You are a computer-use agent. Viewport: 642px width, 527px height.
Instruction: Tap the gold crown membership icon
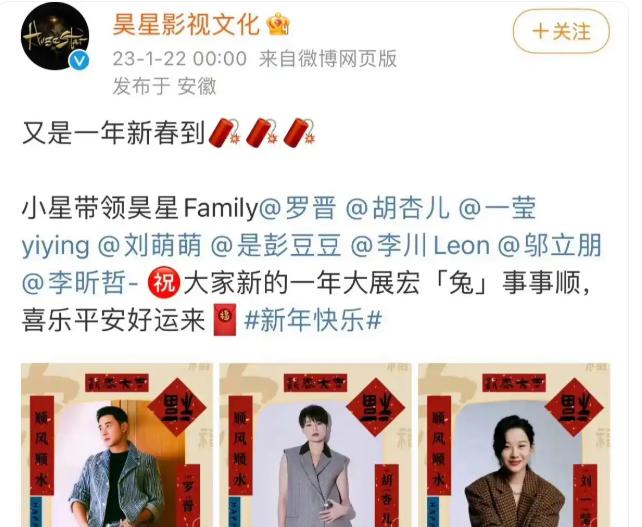point(278,24)
